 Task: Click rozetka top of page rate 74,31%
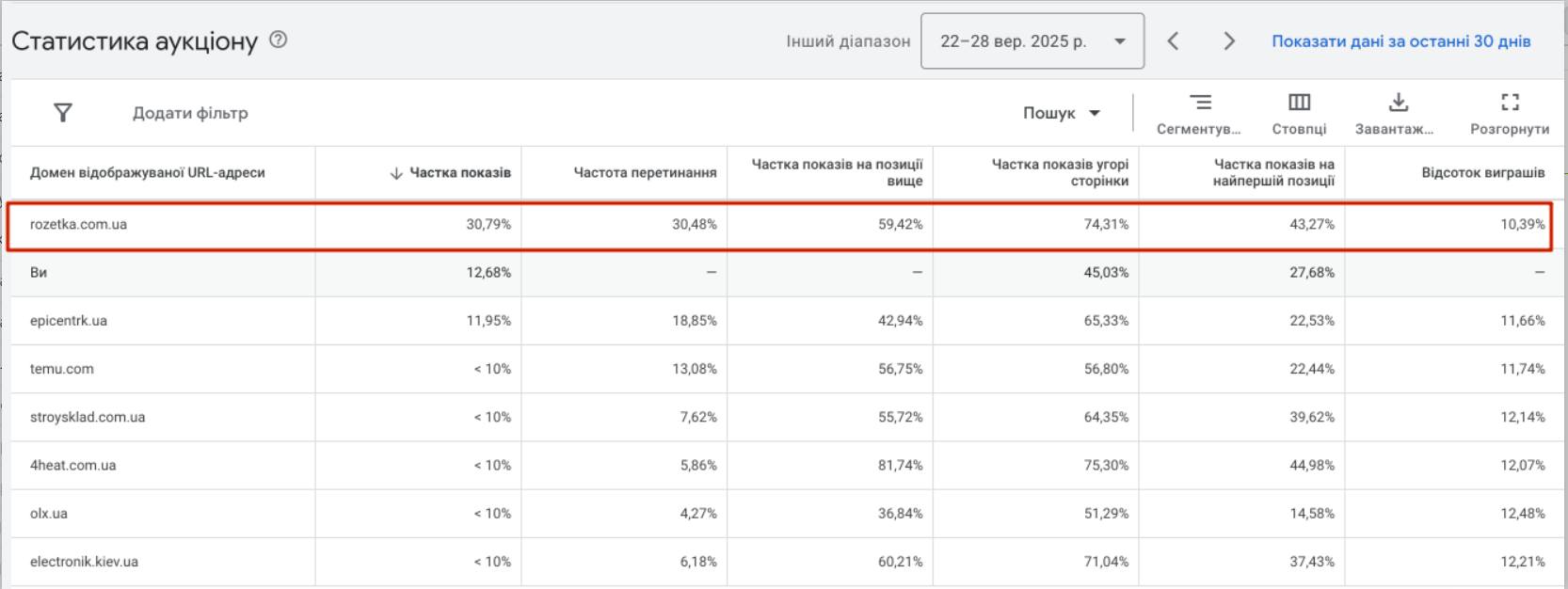(x=1106, y=225)
